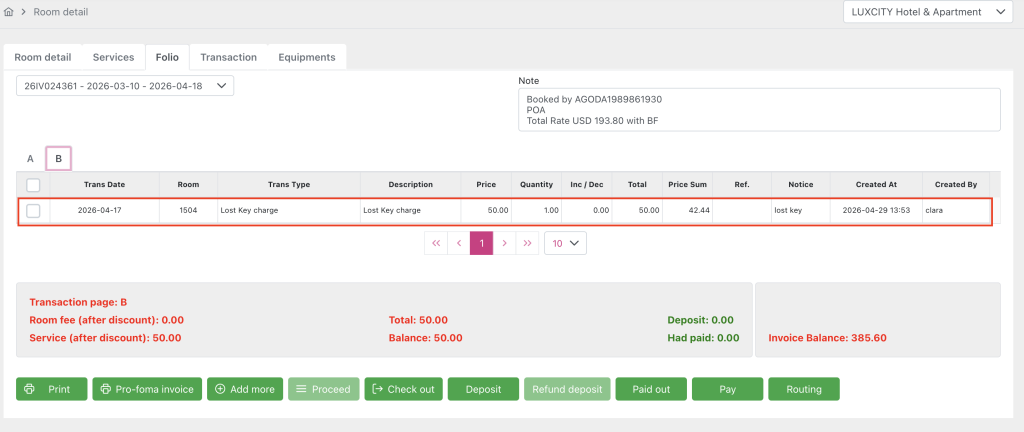Click Add more button

coord(244,389)
